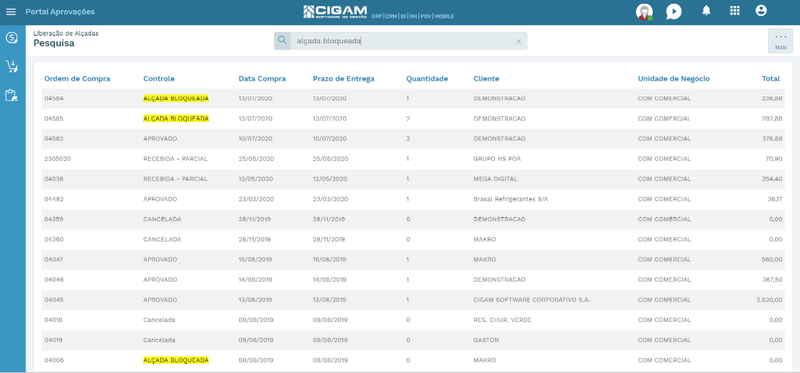The height and width of the screenshot is (373, 800).
Task: Open the shopping cart sidebar icon
Action: tap(11, 66)
